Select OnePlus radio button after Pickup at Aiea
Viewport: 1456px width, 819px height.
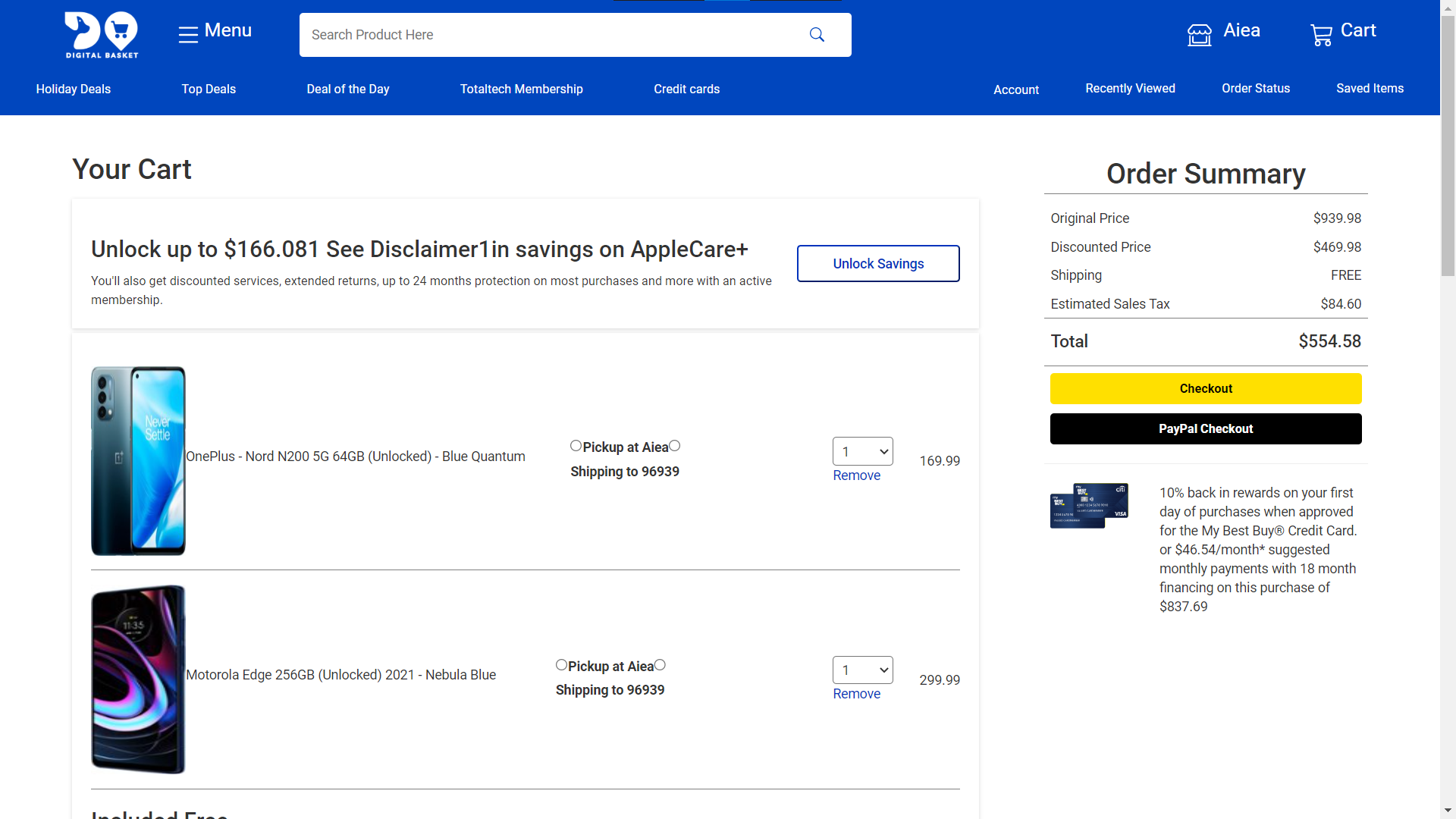point(675,446)
